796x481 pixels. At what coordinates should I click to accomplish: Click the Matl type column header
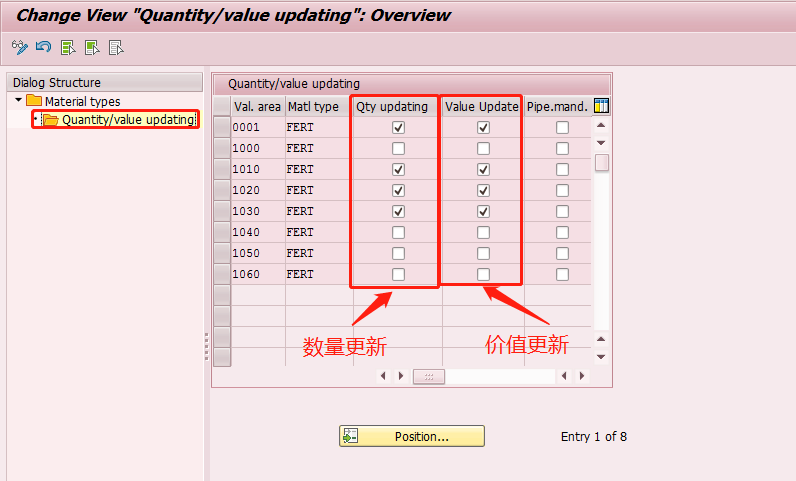click(319, 107)
